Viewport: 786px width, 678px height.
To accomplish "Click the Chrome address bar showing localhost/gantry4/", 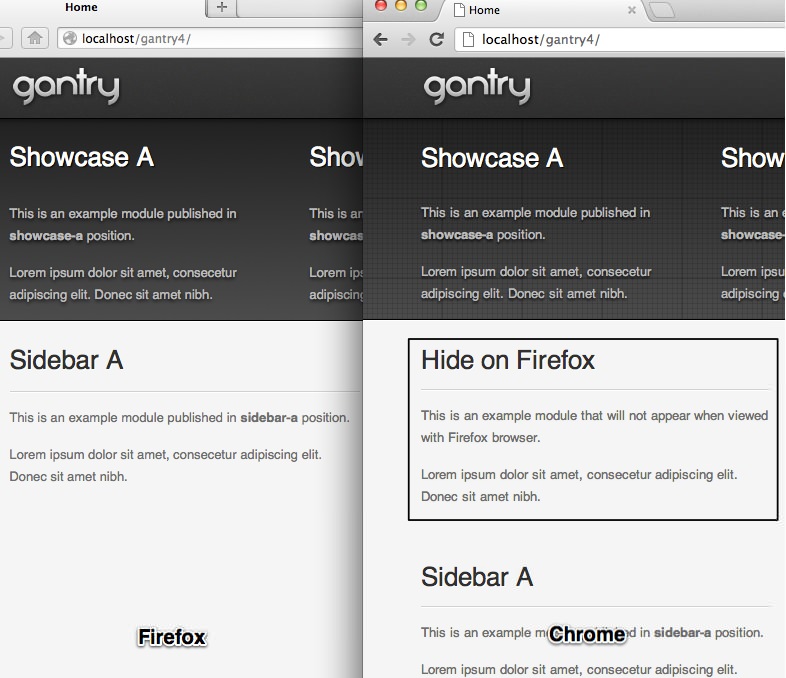I will pyautogui.click(x=620, y=40).
